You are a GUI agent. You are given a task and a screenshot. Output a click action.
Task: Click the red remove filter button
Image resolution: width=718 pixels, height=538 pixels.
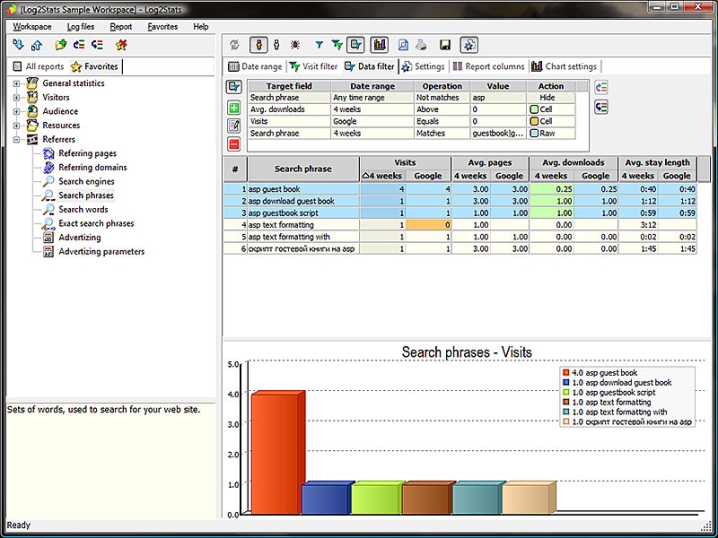pyautogui.click(x=234, y=144)
